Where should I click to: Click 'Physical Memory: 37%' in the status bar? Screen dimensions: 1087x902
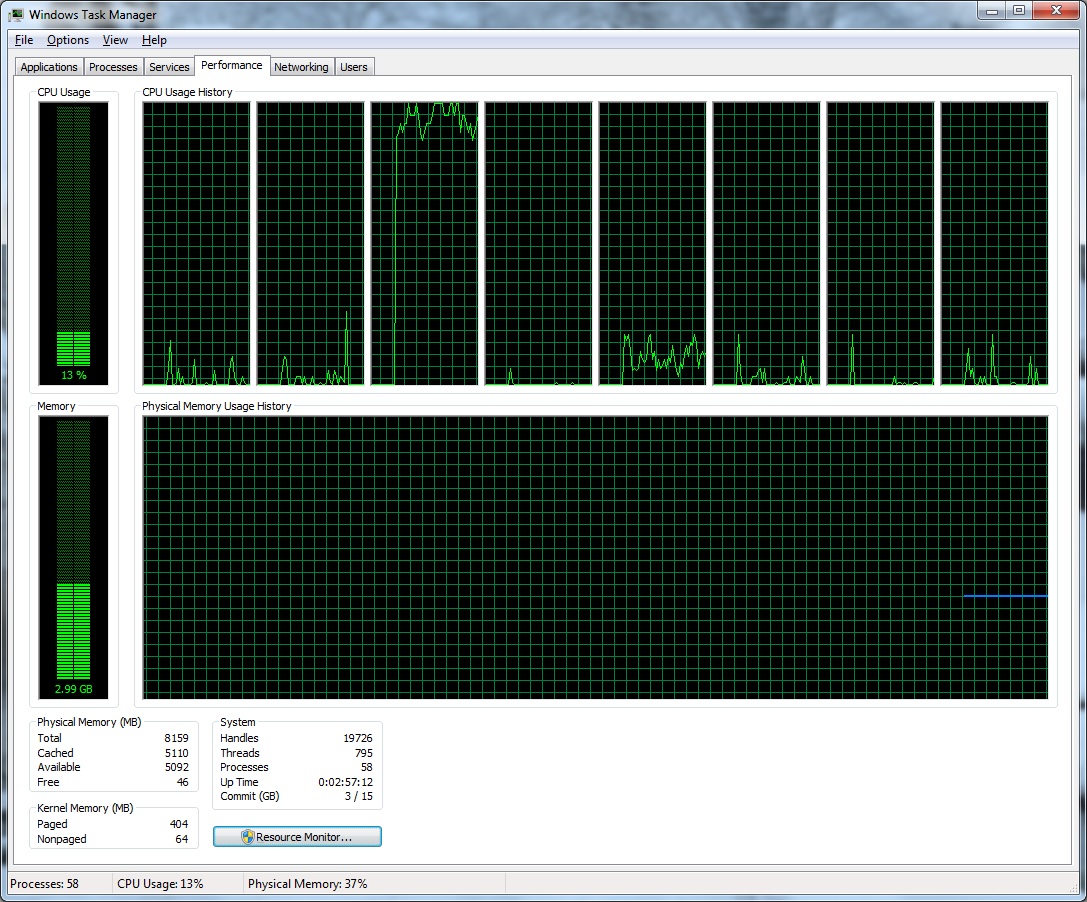pyautogui.click(x=308, y=884)
